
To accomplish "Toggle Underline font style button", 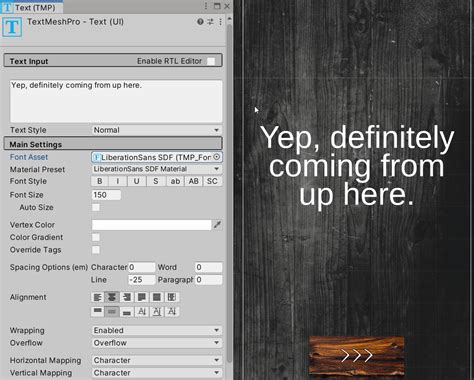I will coord(136,181).
